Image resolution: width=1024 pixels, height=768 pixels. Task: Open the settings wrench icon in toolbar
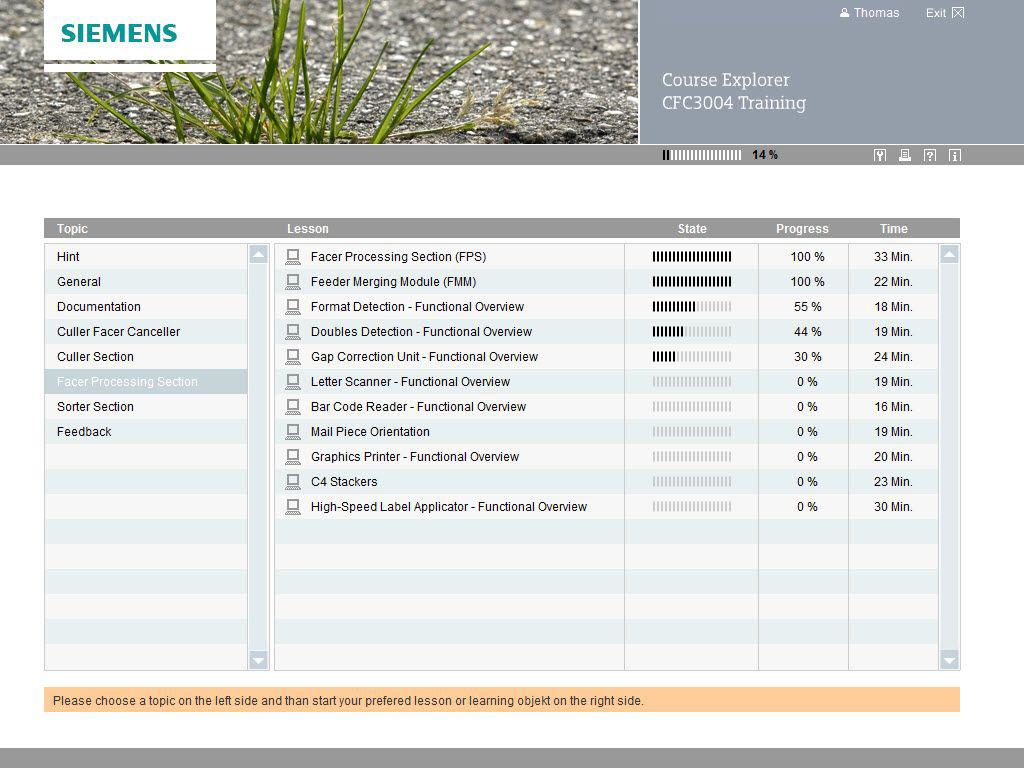coord(880,155)
